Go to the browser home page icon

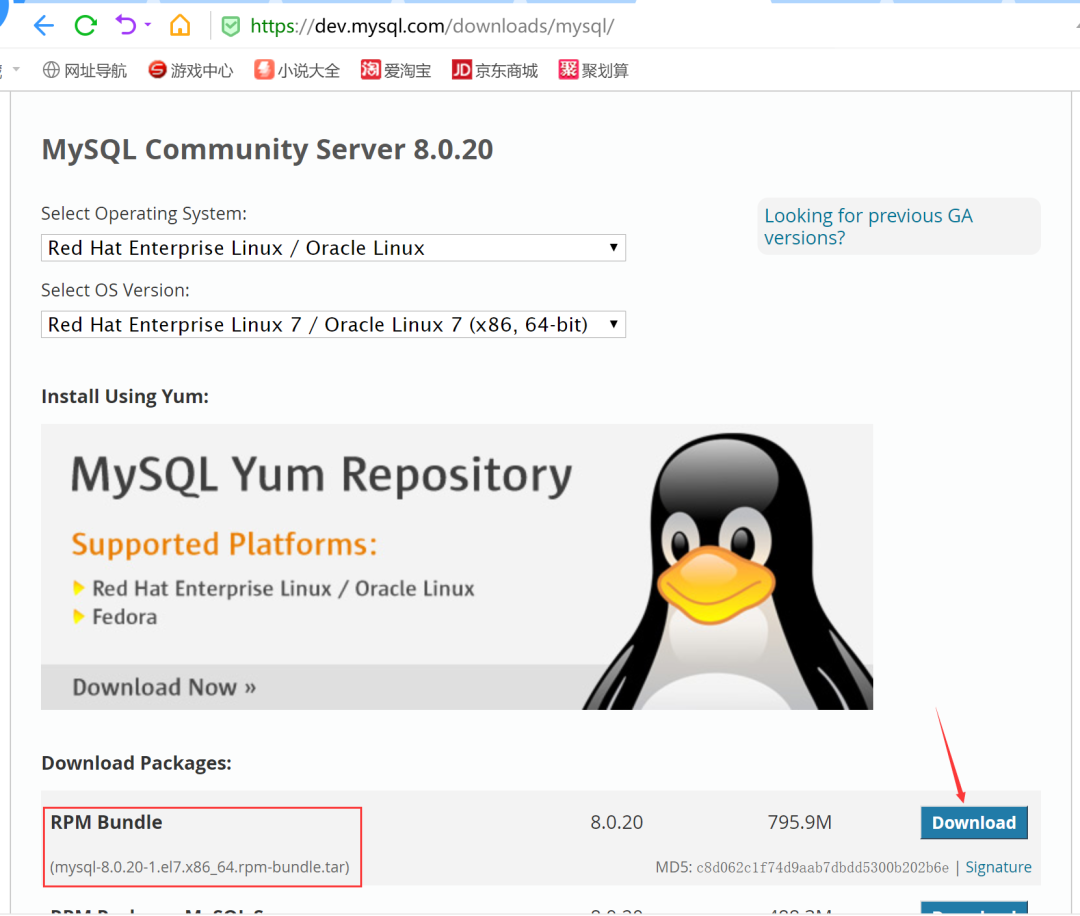180,25
